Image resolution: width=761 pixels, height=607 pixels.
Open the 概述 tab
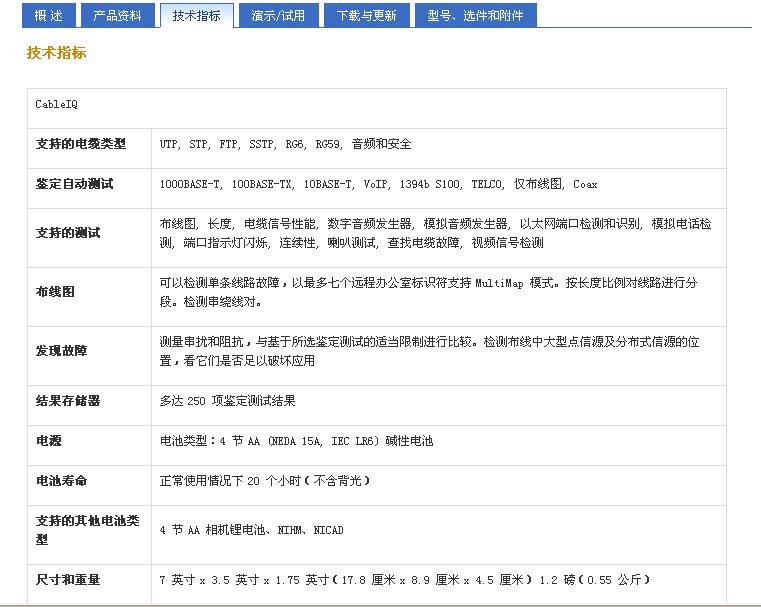tap(49, 16)
